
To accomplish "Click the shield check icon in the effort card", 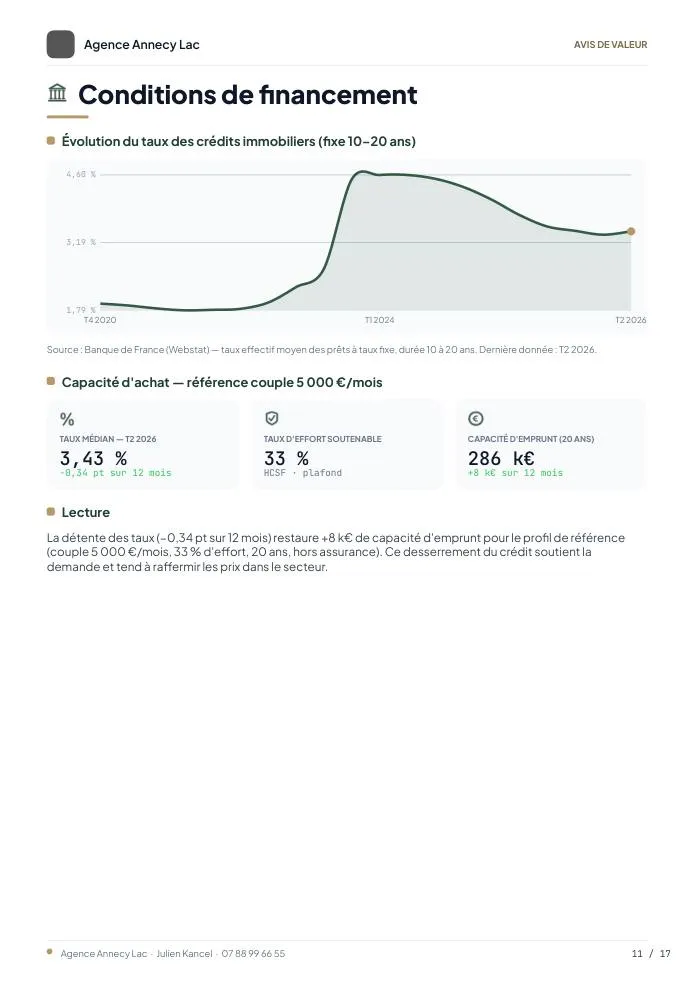I will coord(272,418).
